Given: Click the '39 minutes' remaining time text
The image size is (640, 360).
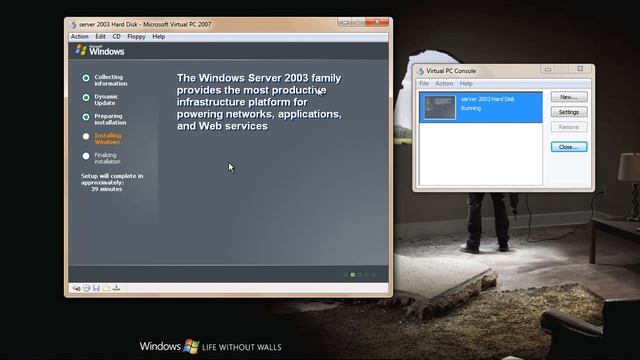Looking at the screenshot, I should pyautogui.click(x=107, y=189).
